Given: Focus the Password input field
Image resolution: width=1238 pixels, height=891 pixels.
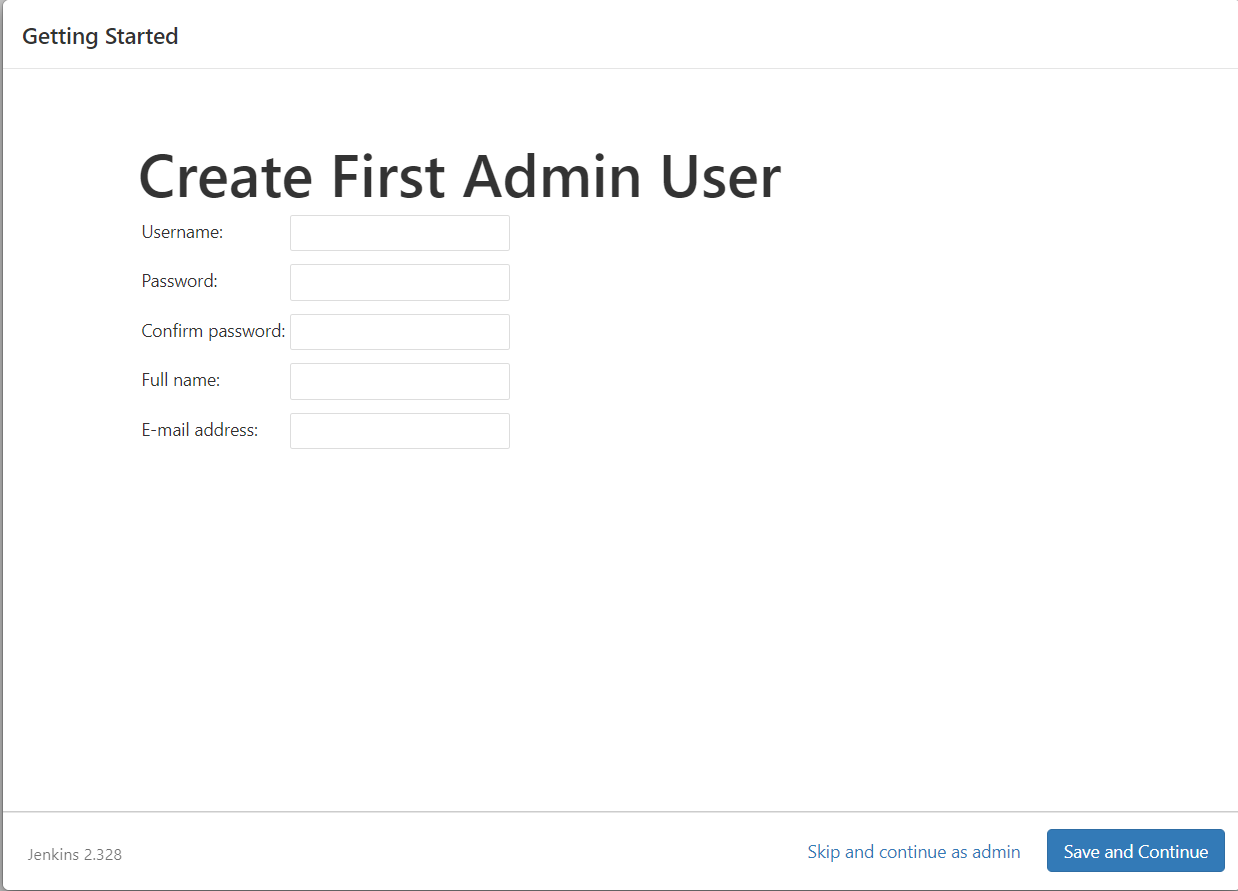Looking at the screenshot, I should pyautogui.click(x=400, y=282).
